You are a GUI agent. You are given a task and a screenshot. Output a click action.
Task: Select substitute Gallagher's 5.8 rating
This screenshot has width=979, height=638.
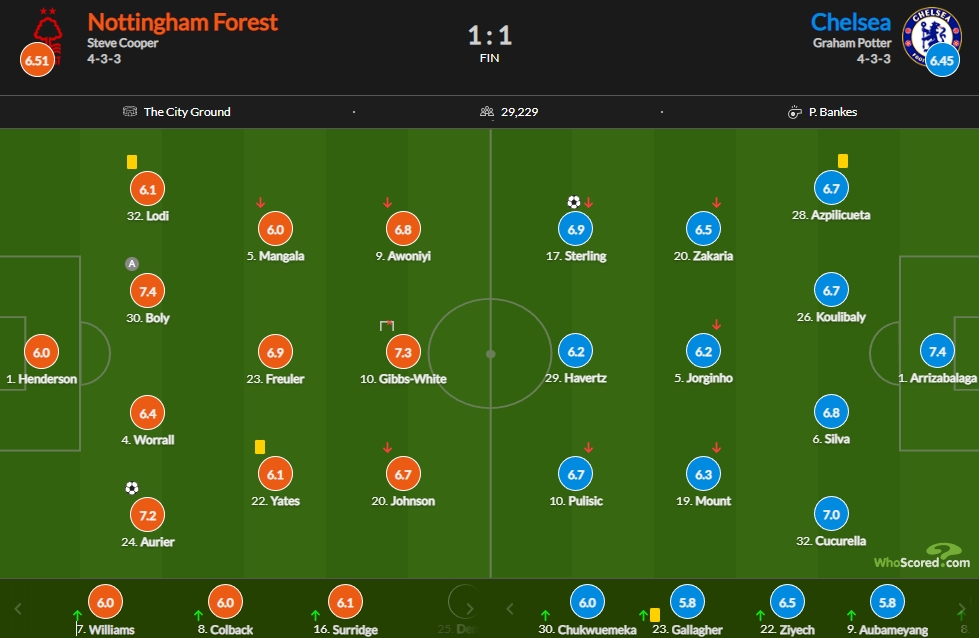(x=687, y=602)
